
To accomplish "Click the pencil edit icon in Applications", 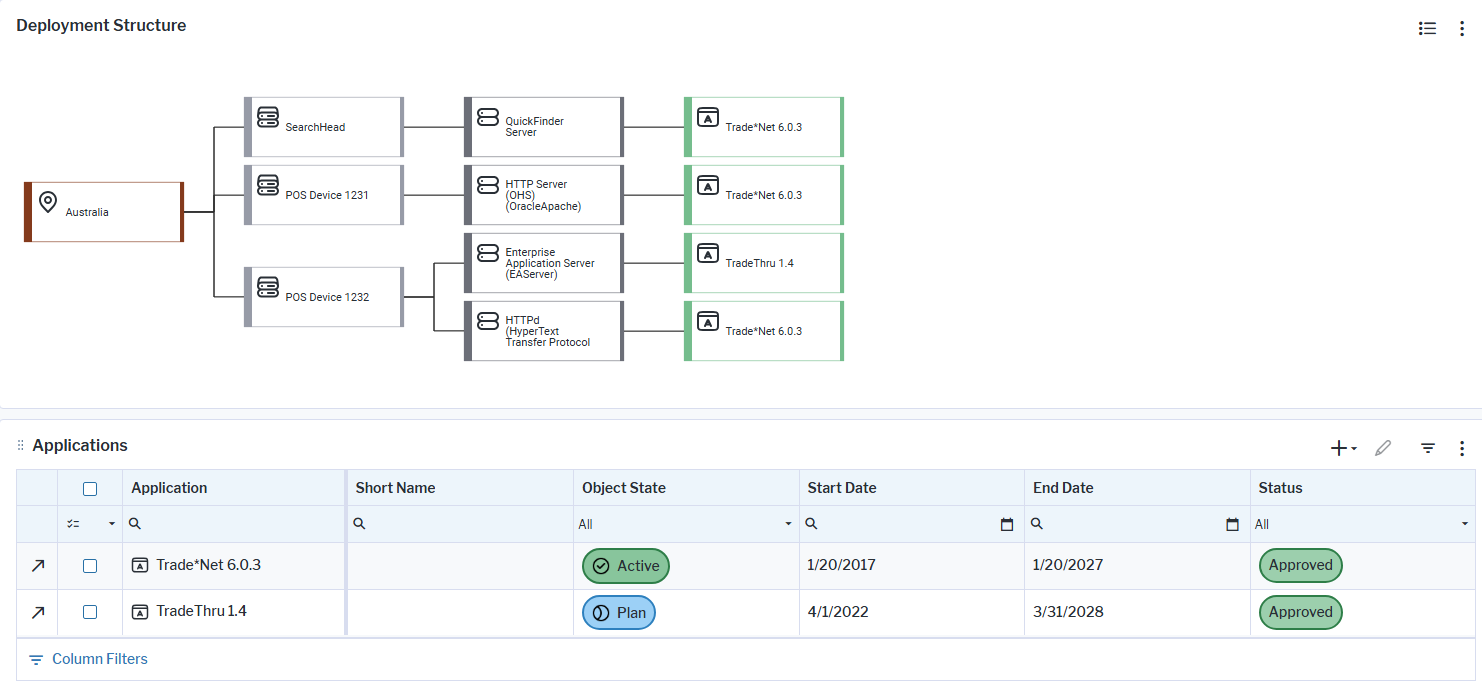I will [1383, 448].
